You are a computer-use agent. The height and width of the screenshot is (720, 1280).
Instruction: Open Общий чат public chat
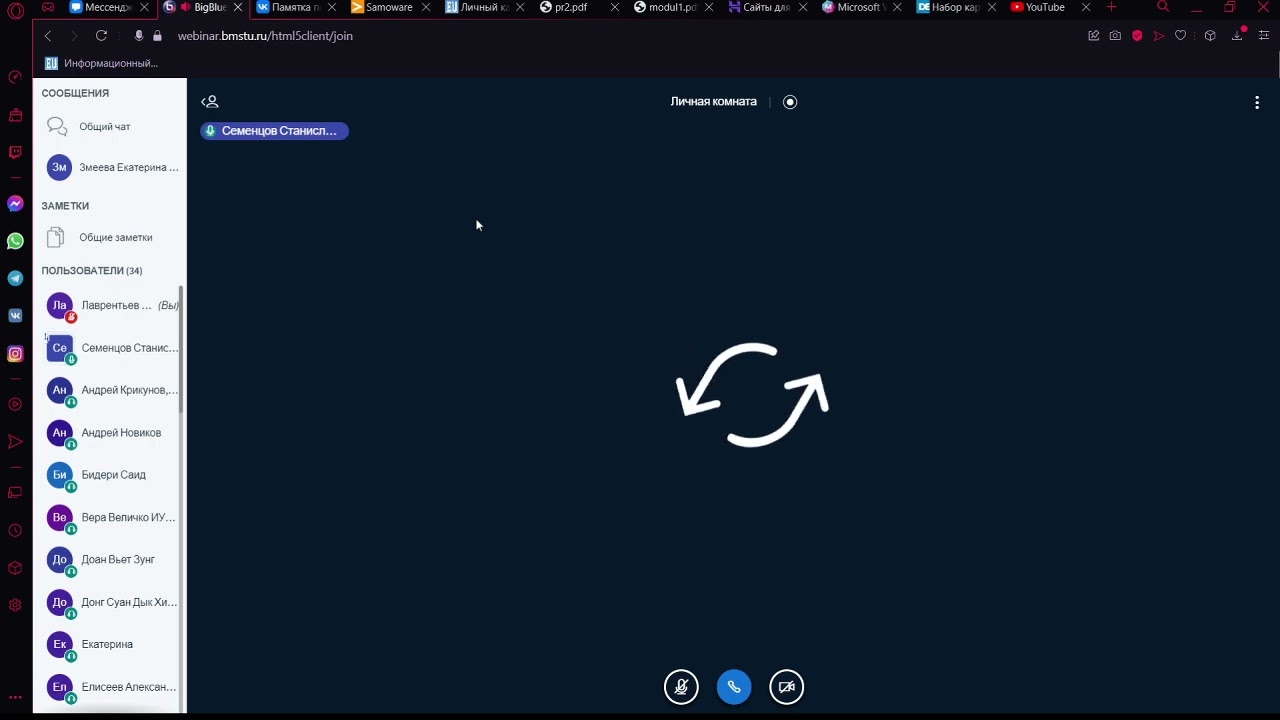[110, 127]
